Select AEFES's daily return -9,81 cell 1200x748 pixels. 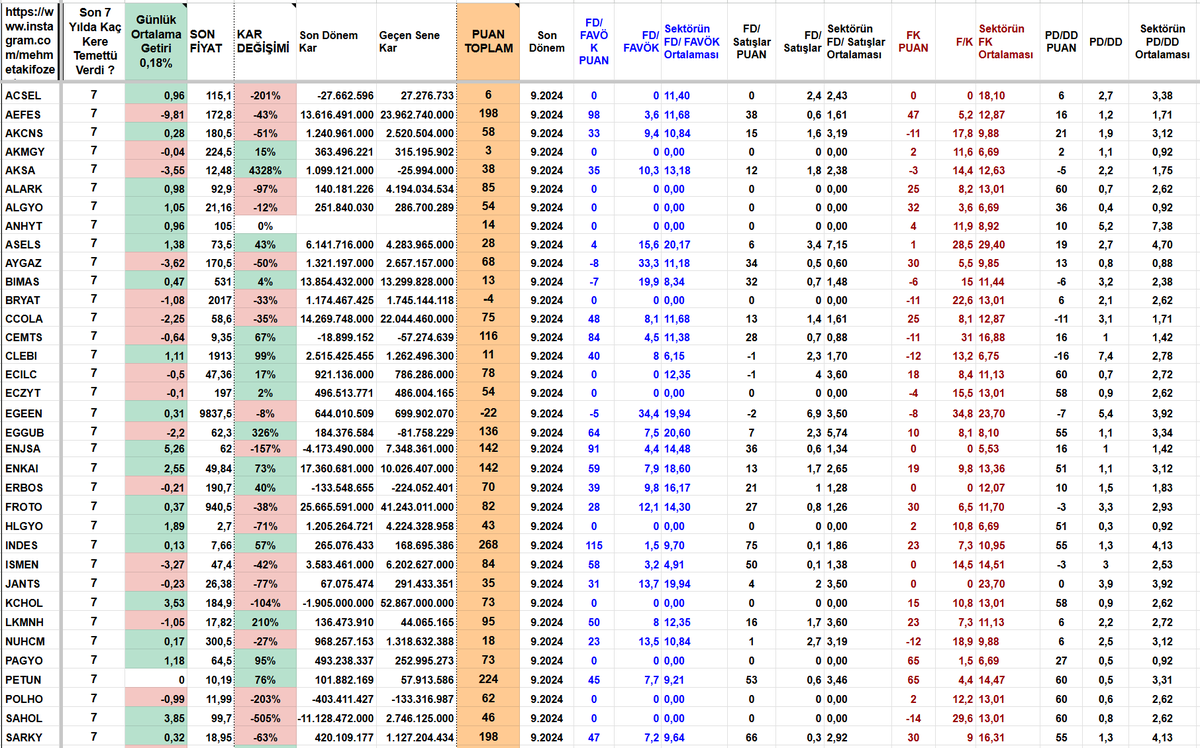click(x=155, y=115)
